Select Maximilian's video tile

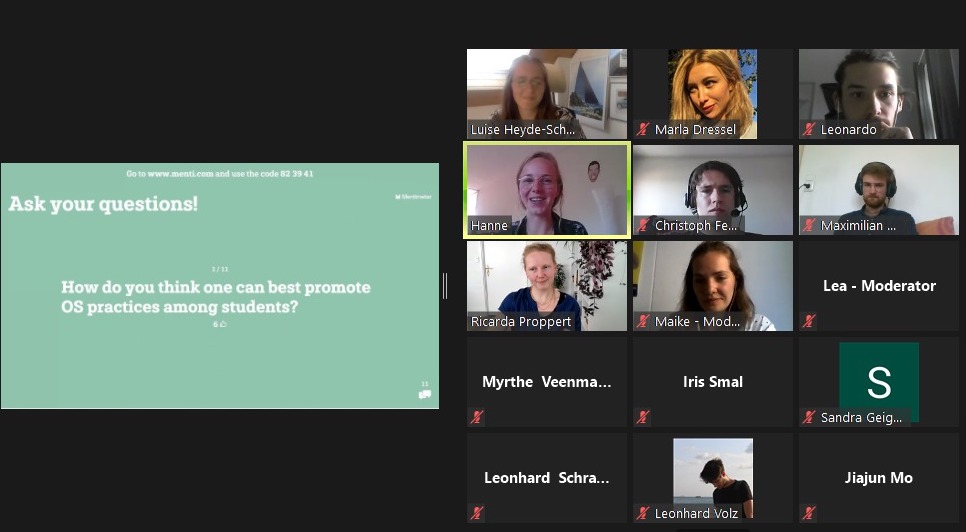pyautogui.click(x=879, y=190)
